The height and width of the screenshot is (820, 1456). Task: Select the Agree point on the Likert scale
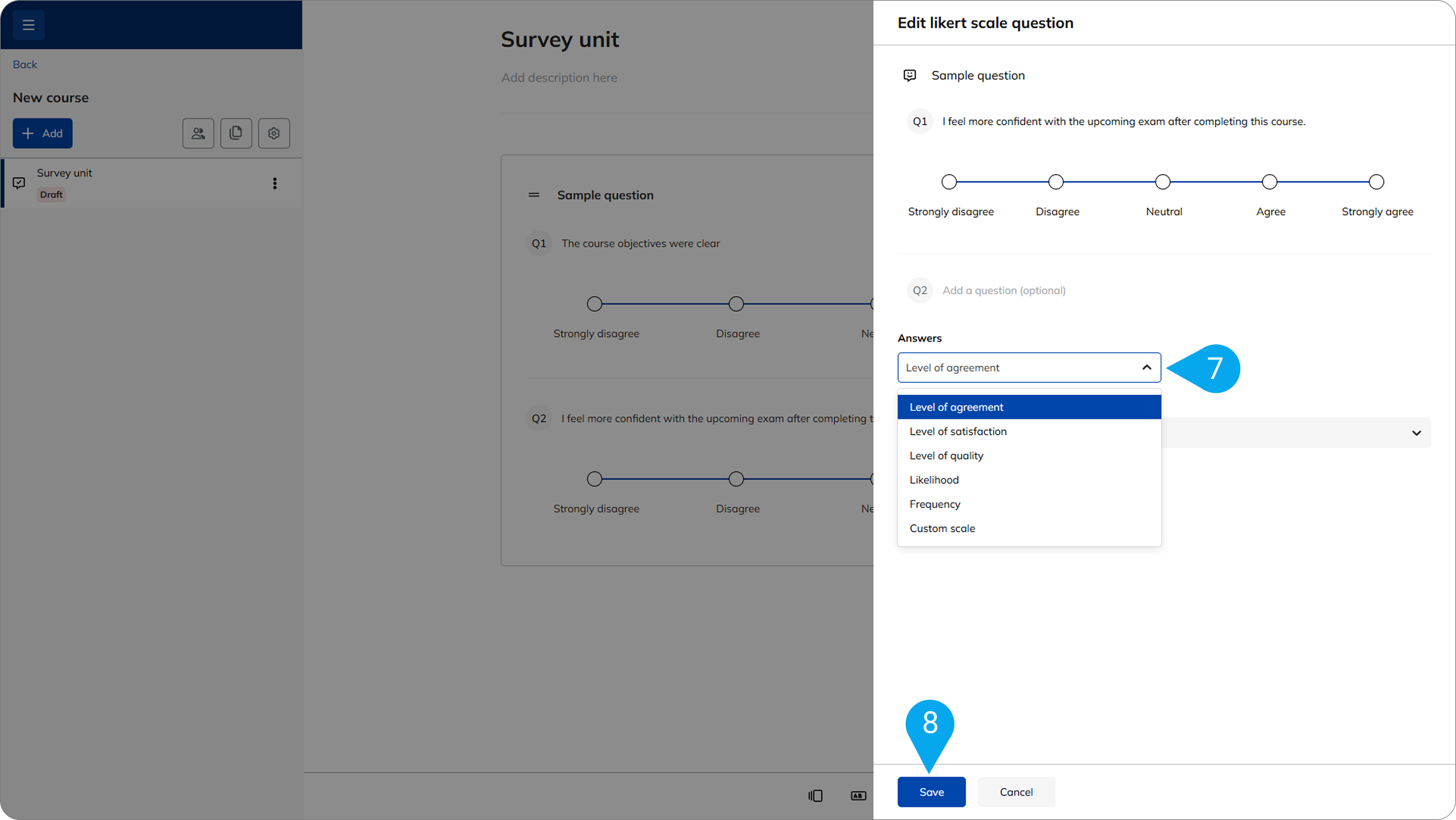coord(1269,182)
